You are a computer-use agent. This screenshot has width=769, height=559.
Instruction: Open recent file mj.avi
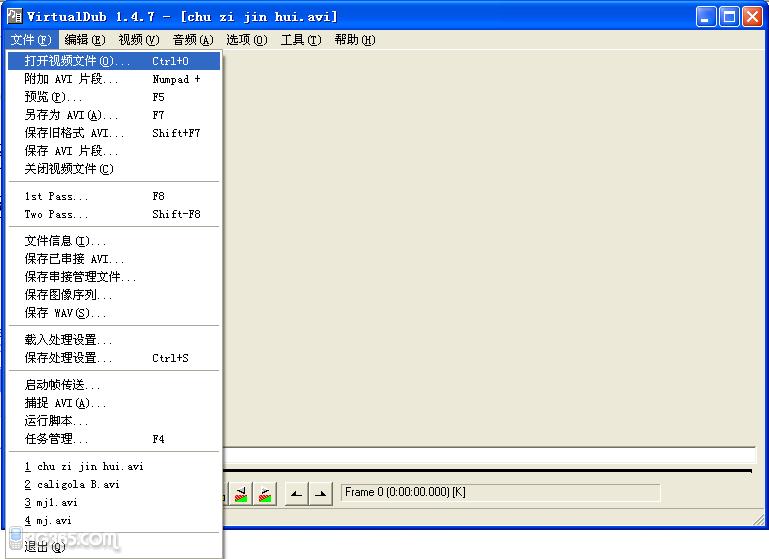tap(114, 520)
